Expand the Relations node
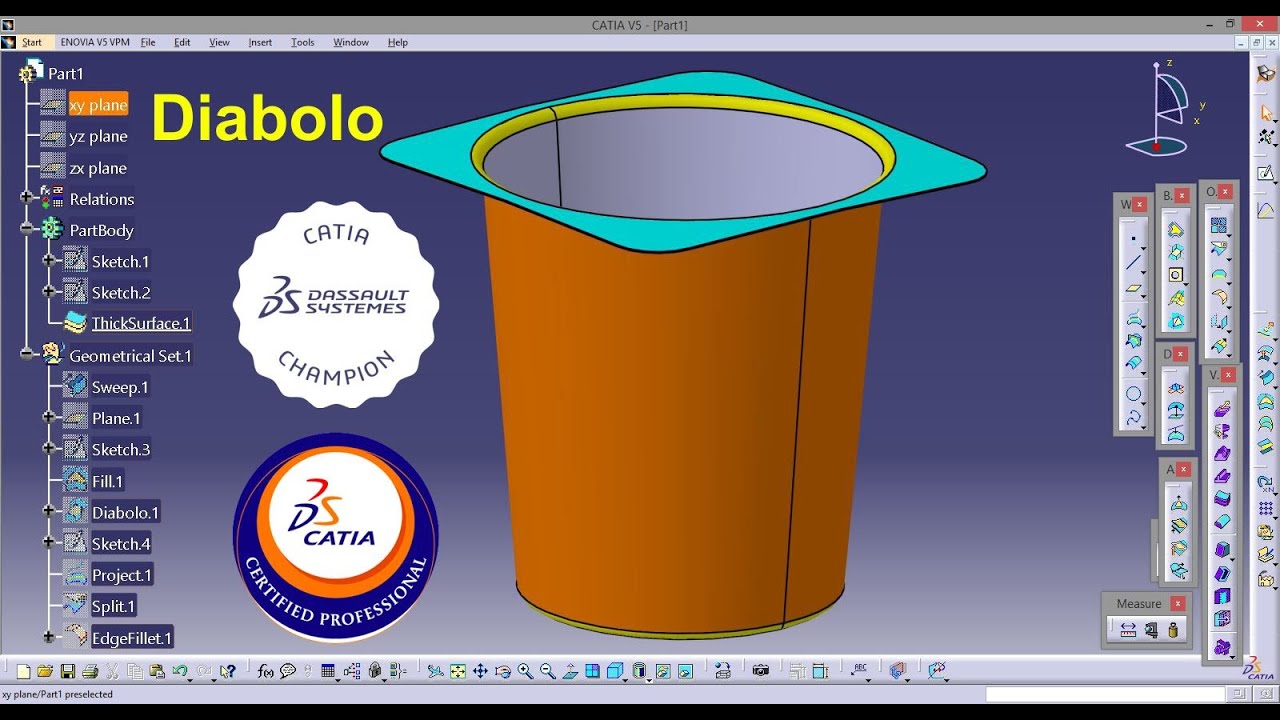1280x720 pixels. pyautogui.click(x=26, y=198)
